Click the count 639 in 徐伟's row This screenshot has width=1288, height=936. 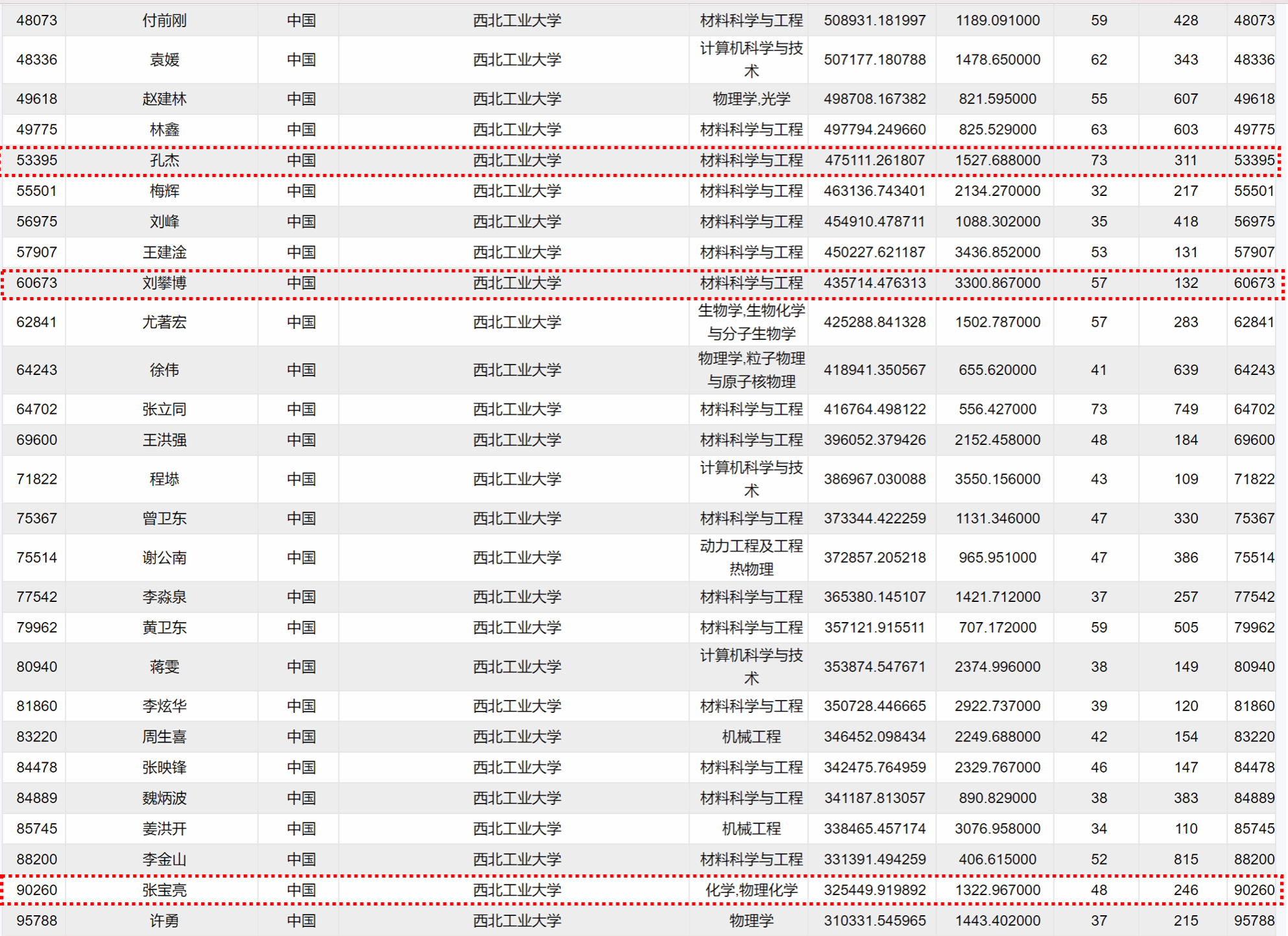pos(1186,370)
